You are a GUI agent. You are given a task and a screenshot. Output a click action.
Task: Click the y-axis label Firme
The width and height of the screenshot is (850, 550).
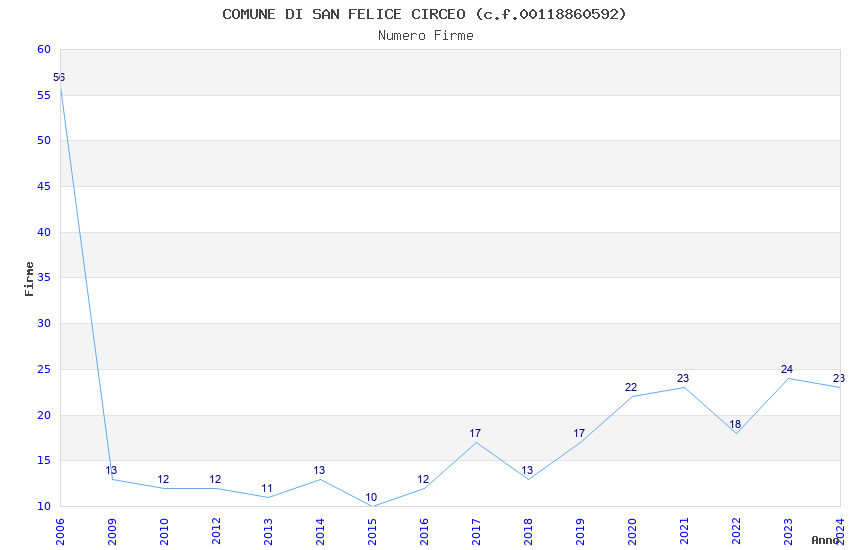[29, 279]
